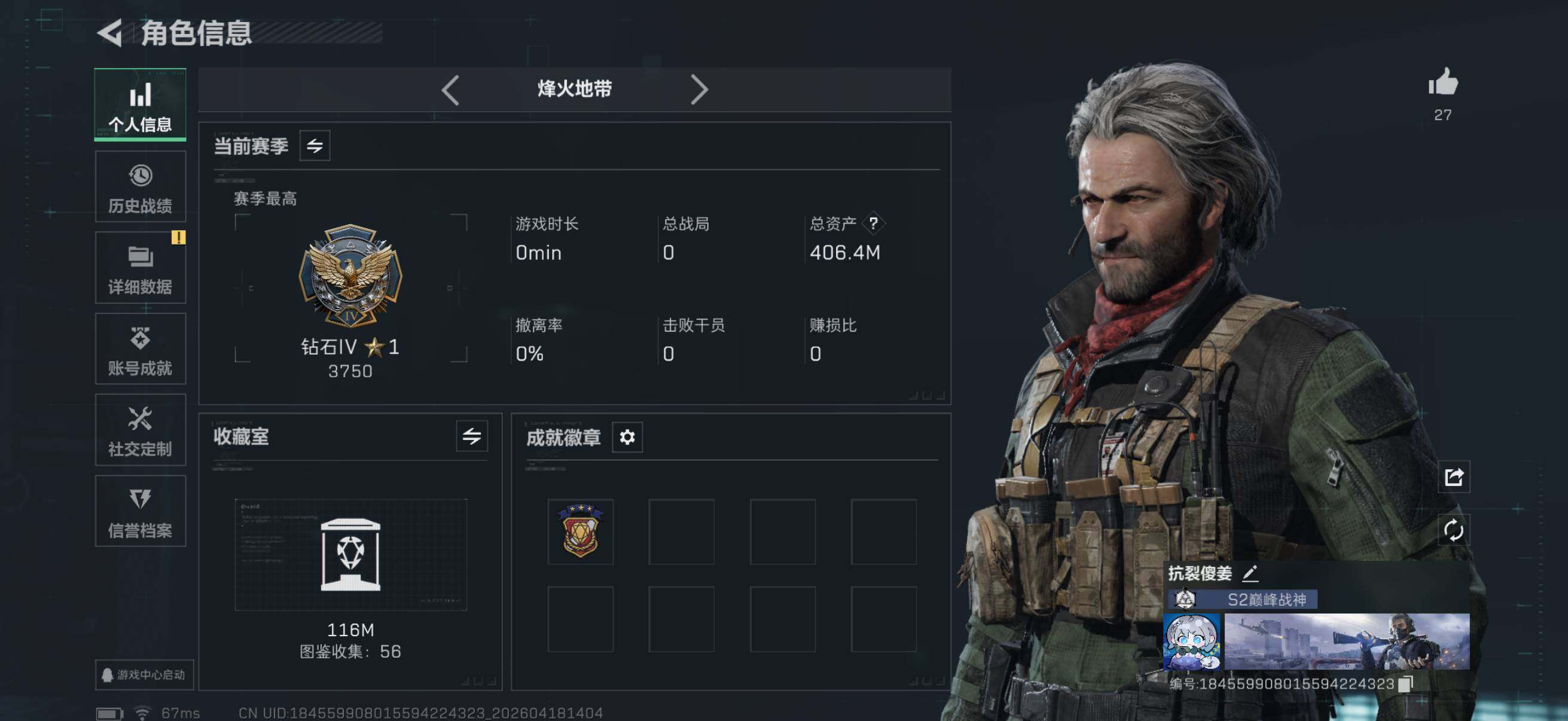The width and height of the screenshot is (1568, 721).
Task: Toggle the 当前赛季 season switch icon
Action: tap(315, 146)
